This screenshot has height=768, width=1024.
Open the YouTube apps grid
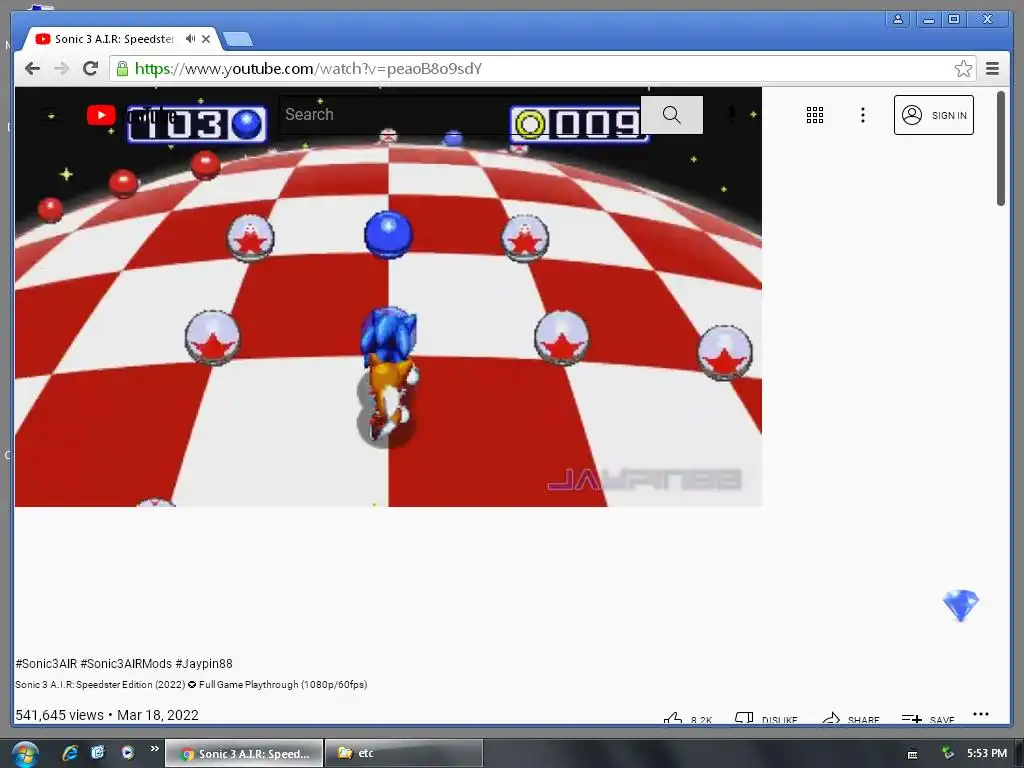point(814,115)
